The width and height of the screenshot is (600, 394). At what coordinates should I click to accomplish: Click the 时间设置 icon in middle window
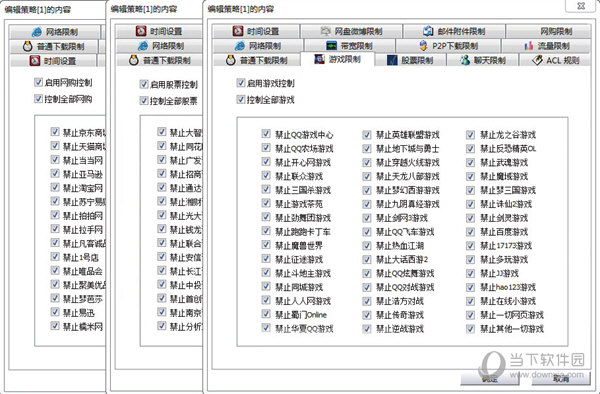coord(141,31)
